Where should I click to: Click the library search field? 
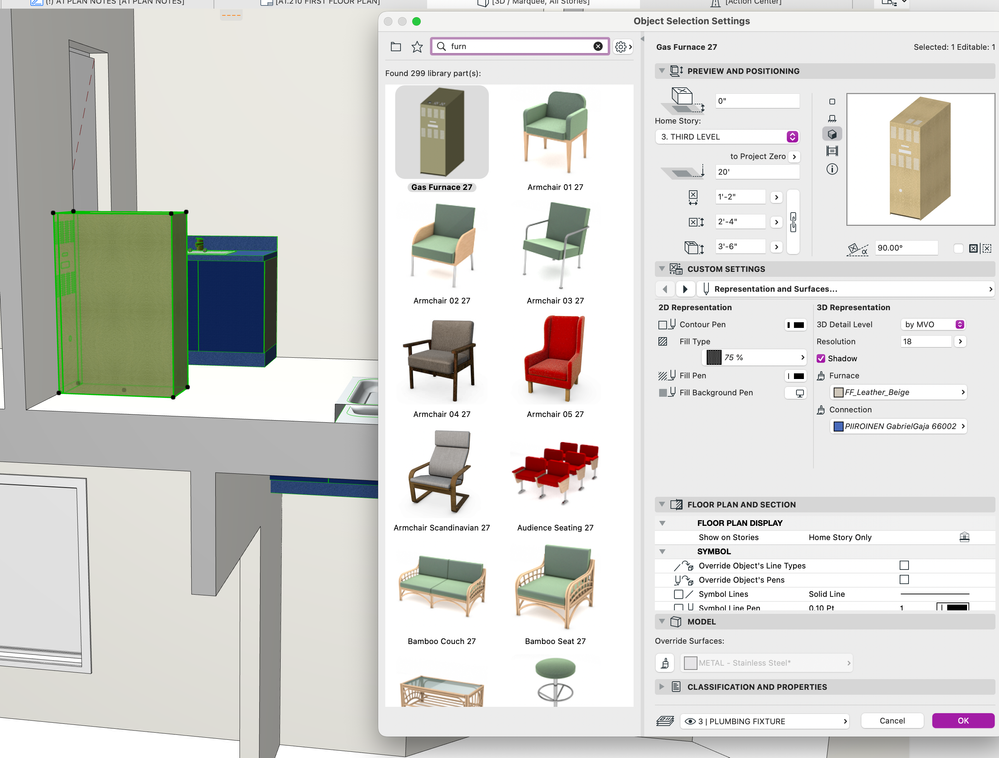(519, 46)
